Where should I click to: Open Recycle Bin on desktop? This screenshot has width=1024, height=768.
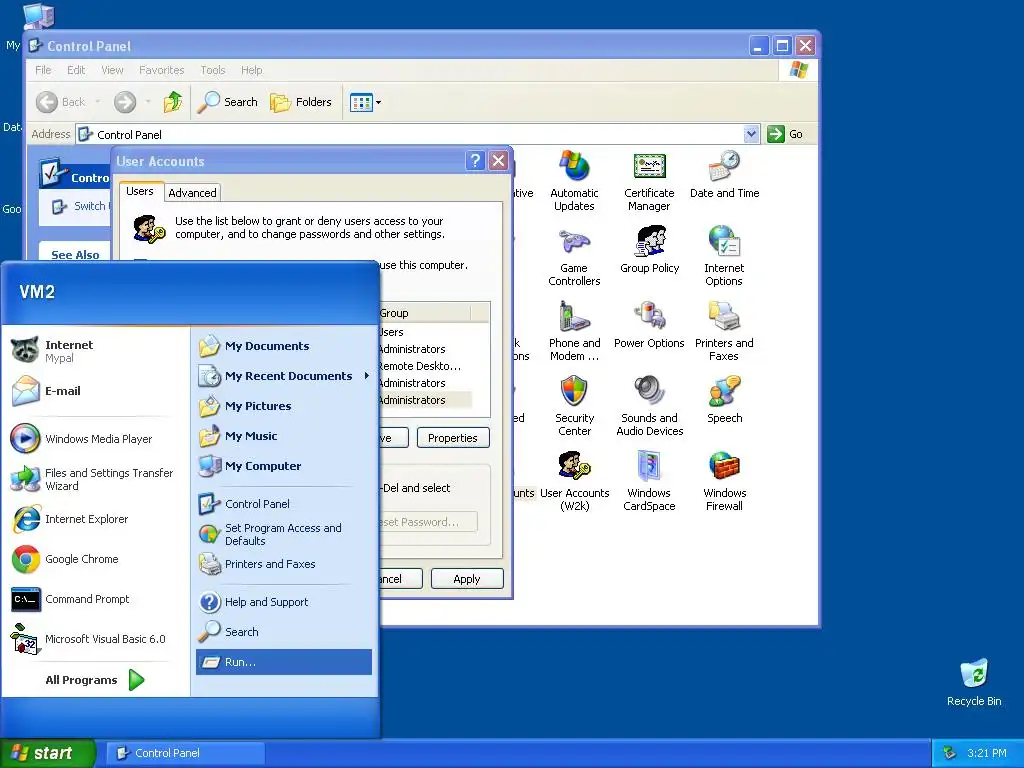point(974,682)
